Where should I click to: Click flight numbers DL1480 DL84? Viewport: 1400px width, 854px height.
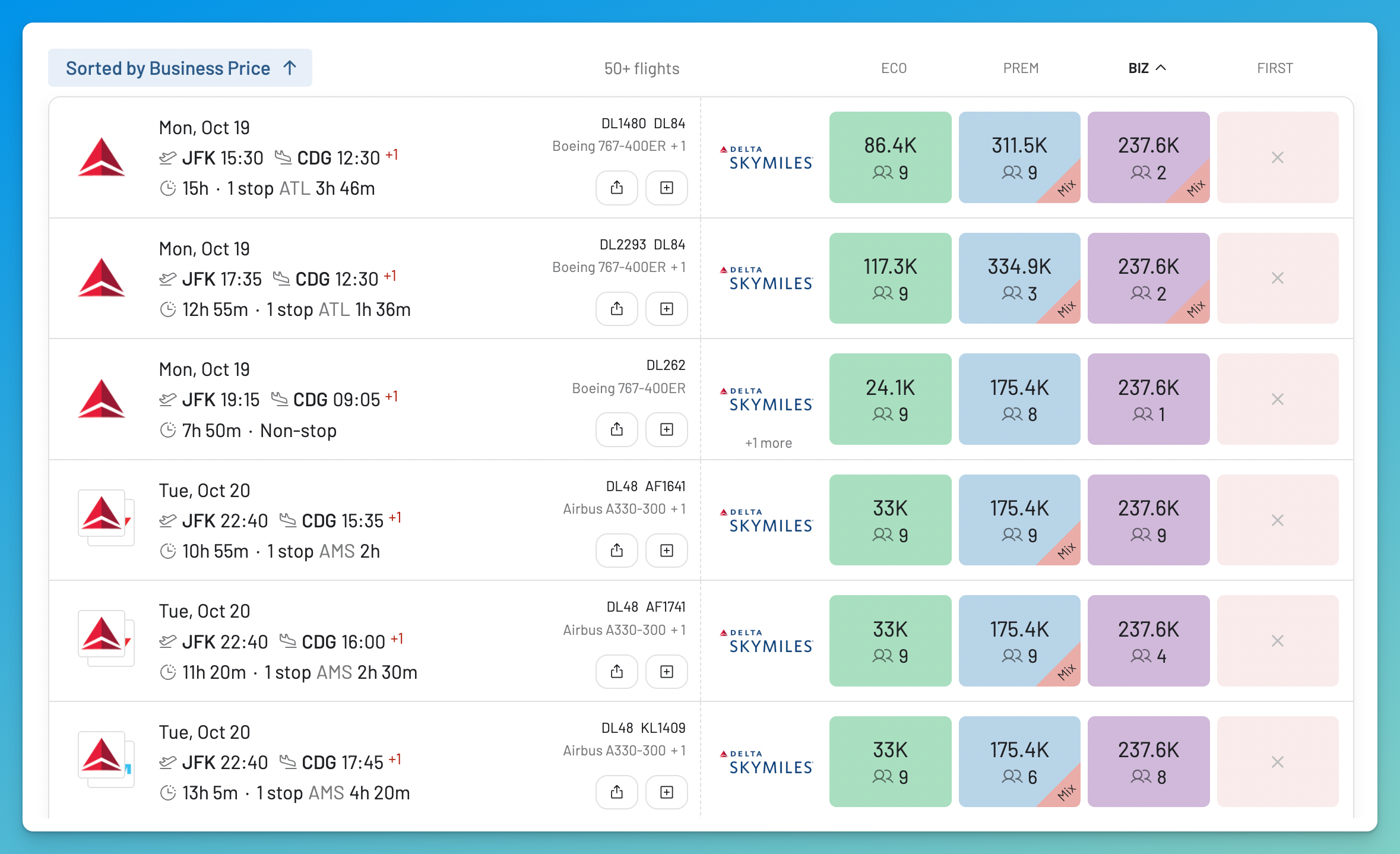coord(643,124)
